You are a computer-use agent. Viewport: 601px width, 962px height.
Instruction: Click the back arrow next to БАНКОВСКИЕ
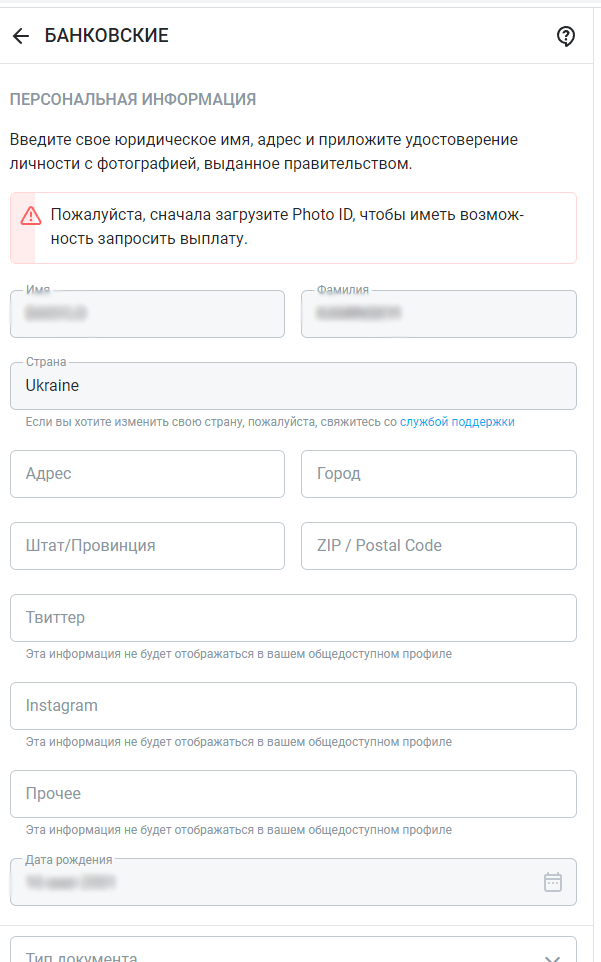20,36
